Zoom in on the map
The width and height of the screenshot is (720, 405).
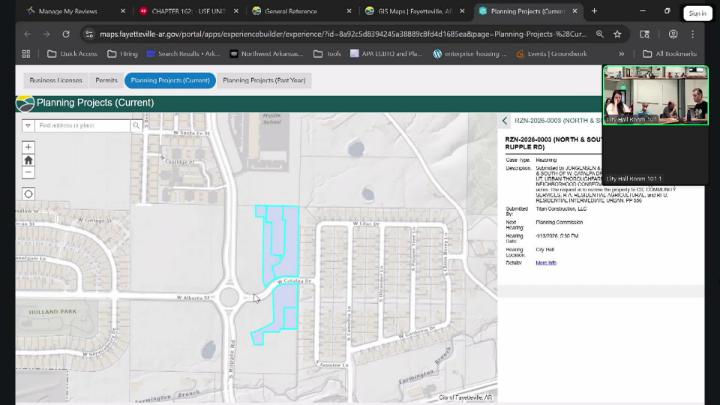(x=28, y=147)
